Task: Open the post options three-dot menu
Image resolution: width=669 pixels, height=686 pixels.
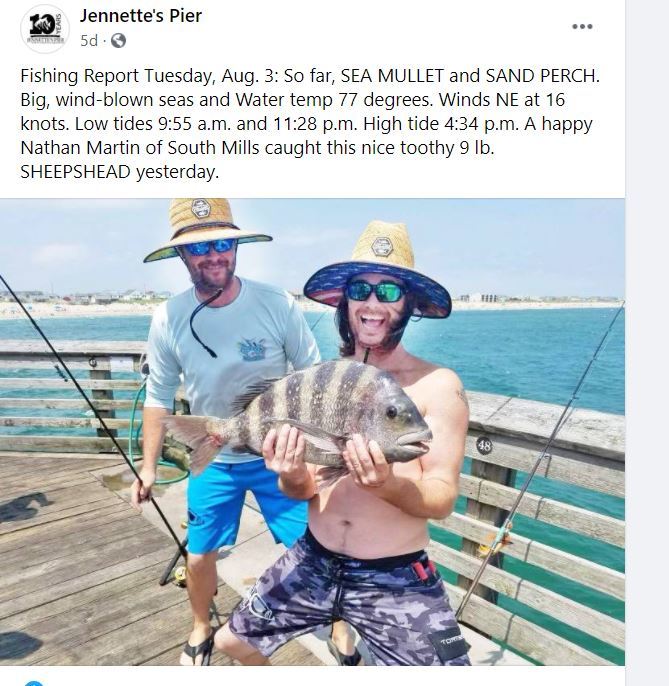Action: (x=582, y=27)
